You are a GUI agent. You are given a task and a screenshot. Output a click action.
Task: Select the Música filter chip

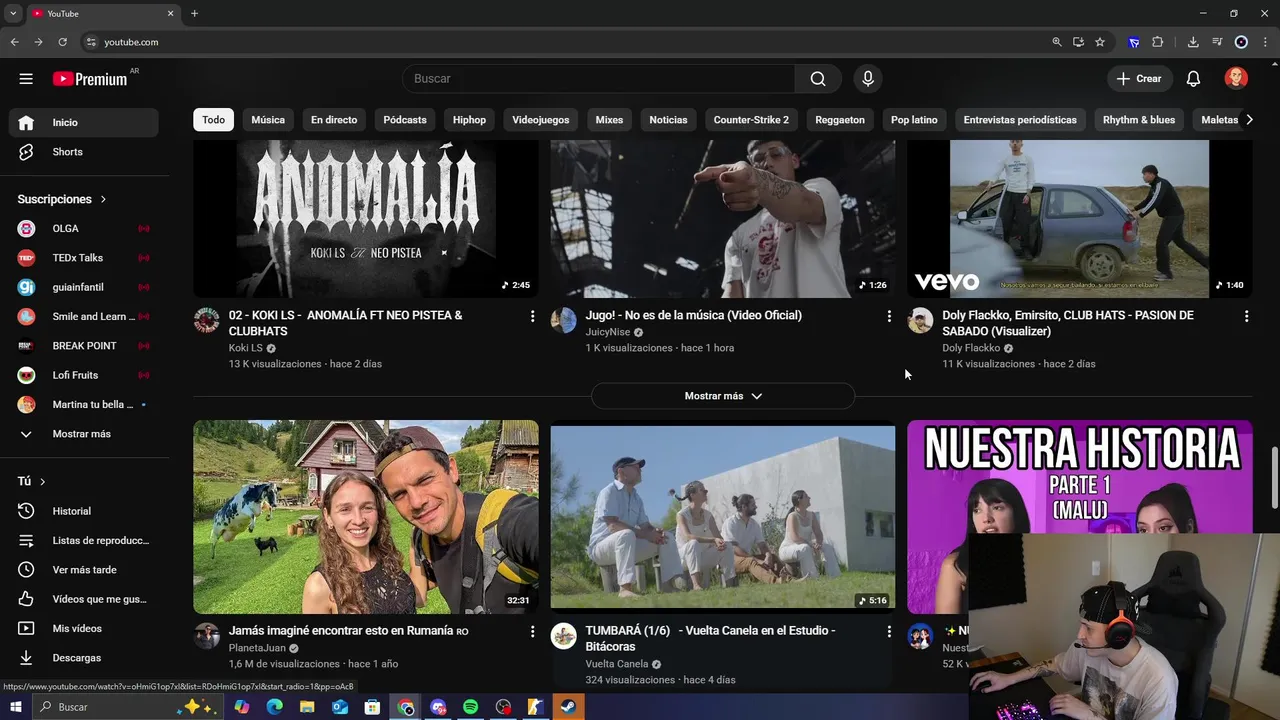pos(268,120)
